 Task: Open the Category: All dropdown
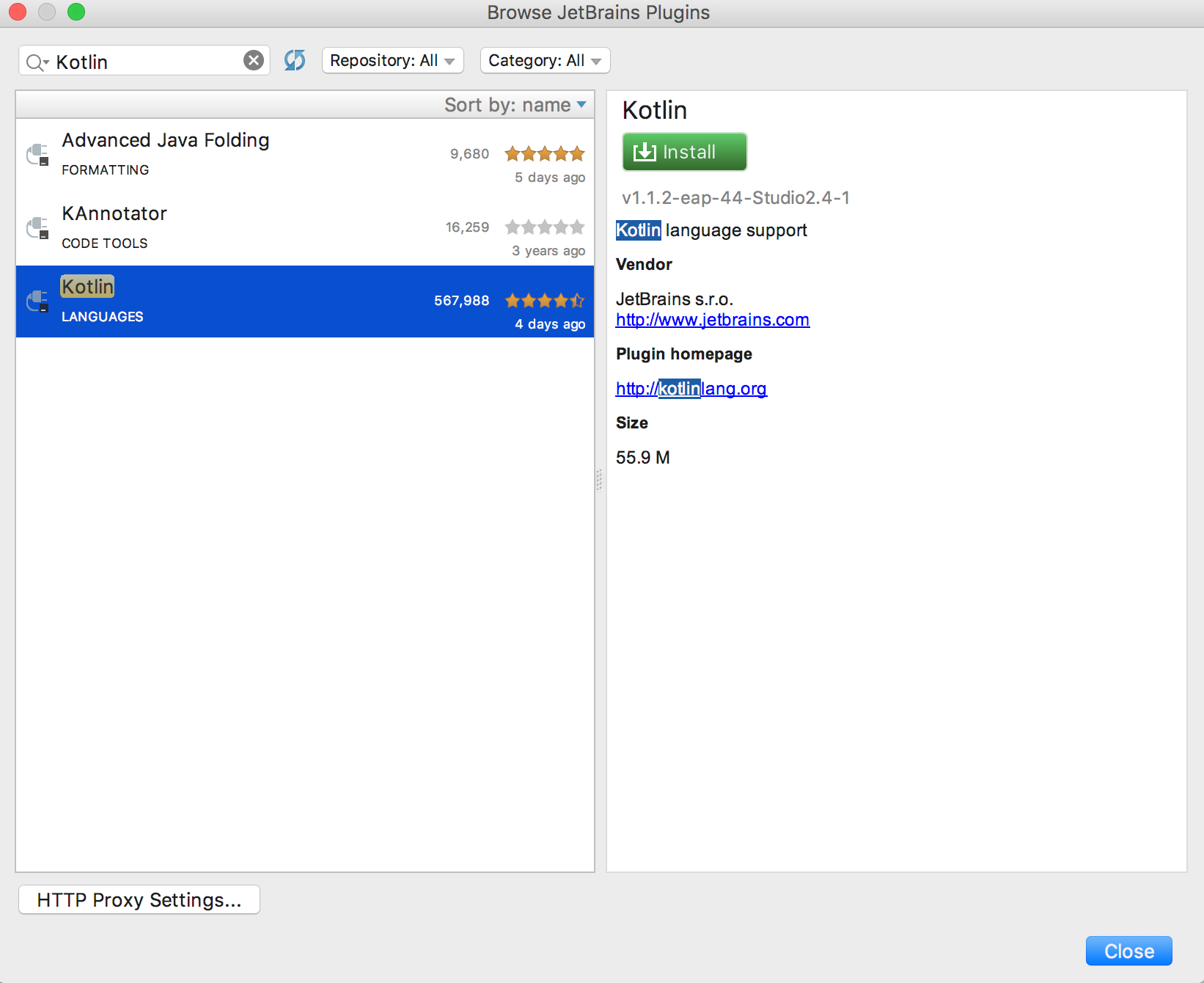coord(545,60)
